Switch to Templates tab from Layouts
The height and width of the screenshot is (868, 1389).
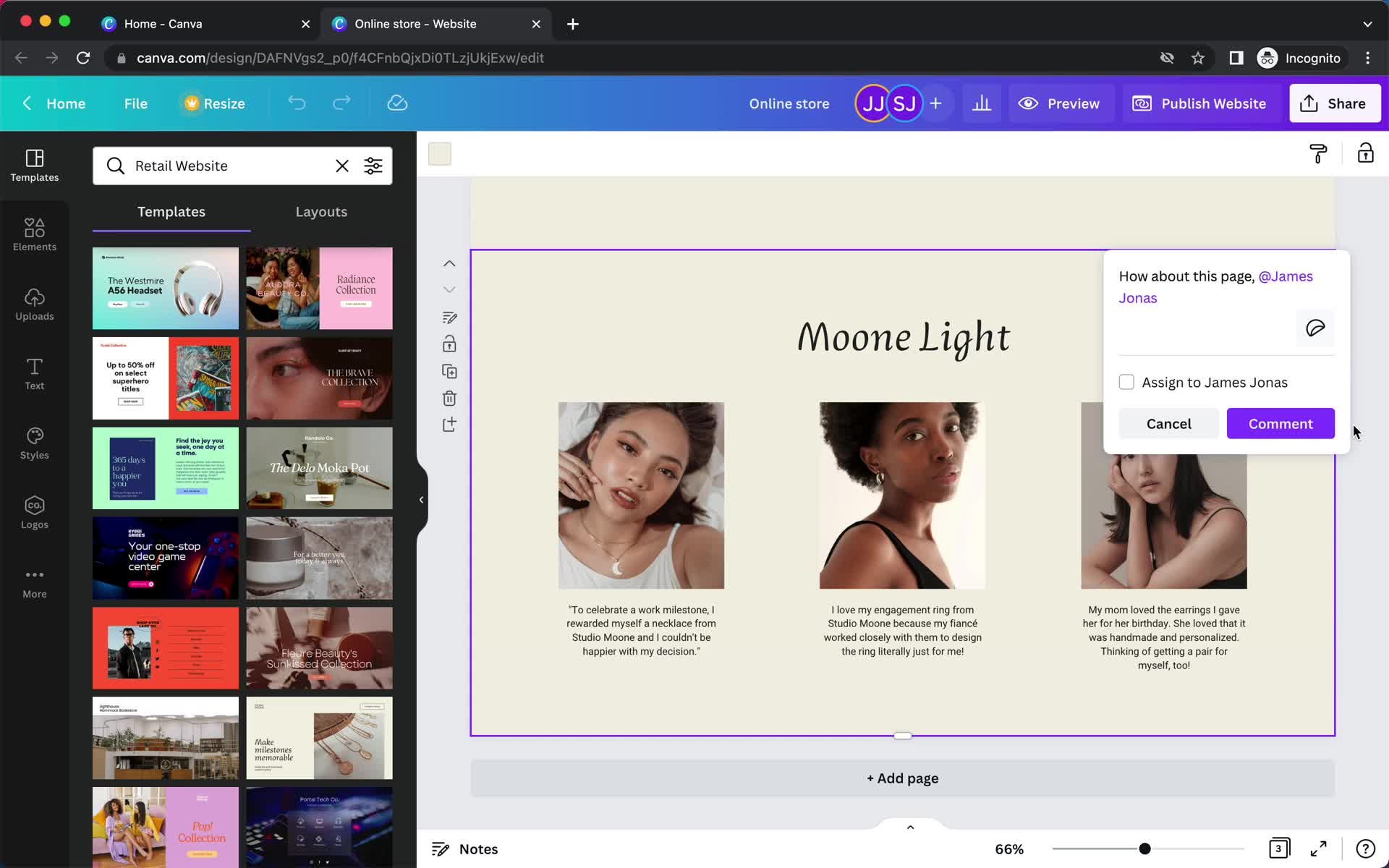pos(171,211)
